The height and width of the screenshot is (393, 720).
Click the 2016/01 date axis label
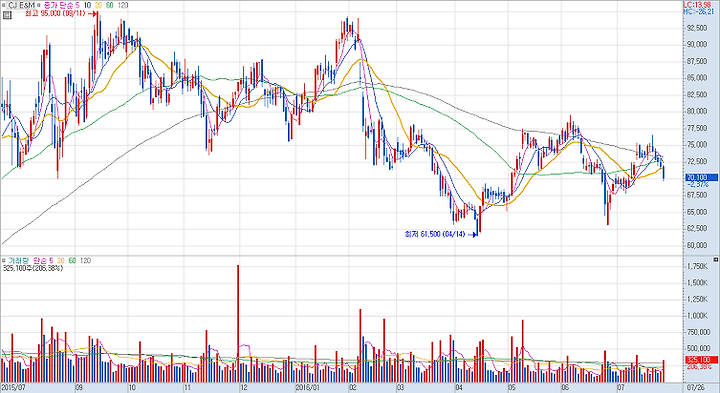(x=308, y=388)
